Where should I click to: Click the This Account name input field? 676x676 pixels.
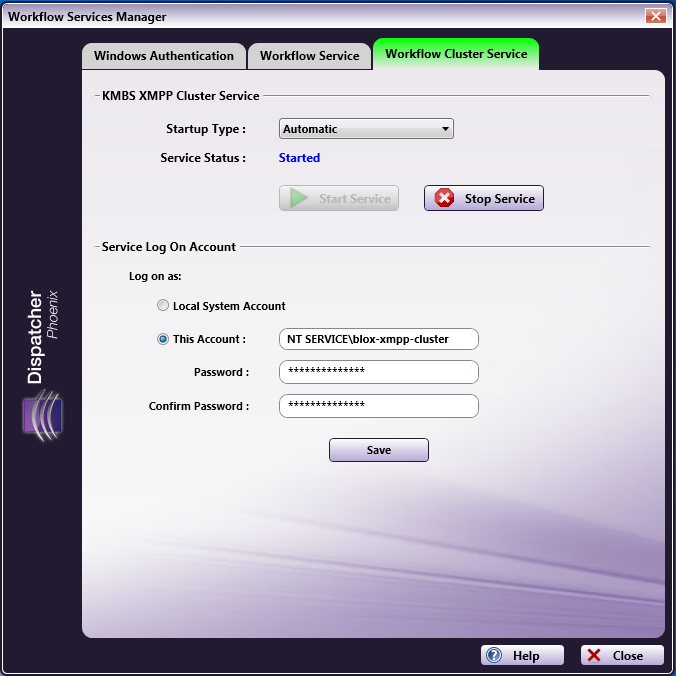379,339
